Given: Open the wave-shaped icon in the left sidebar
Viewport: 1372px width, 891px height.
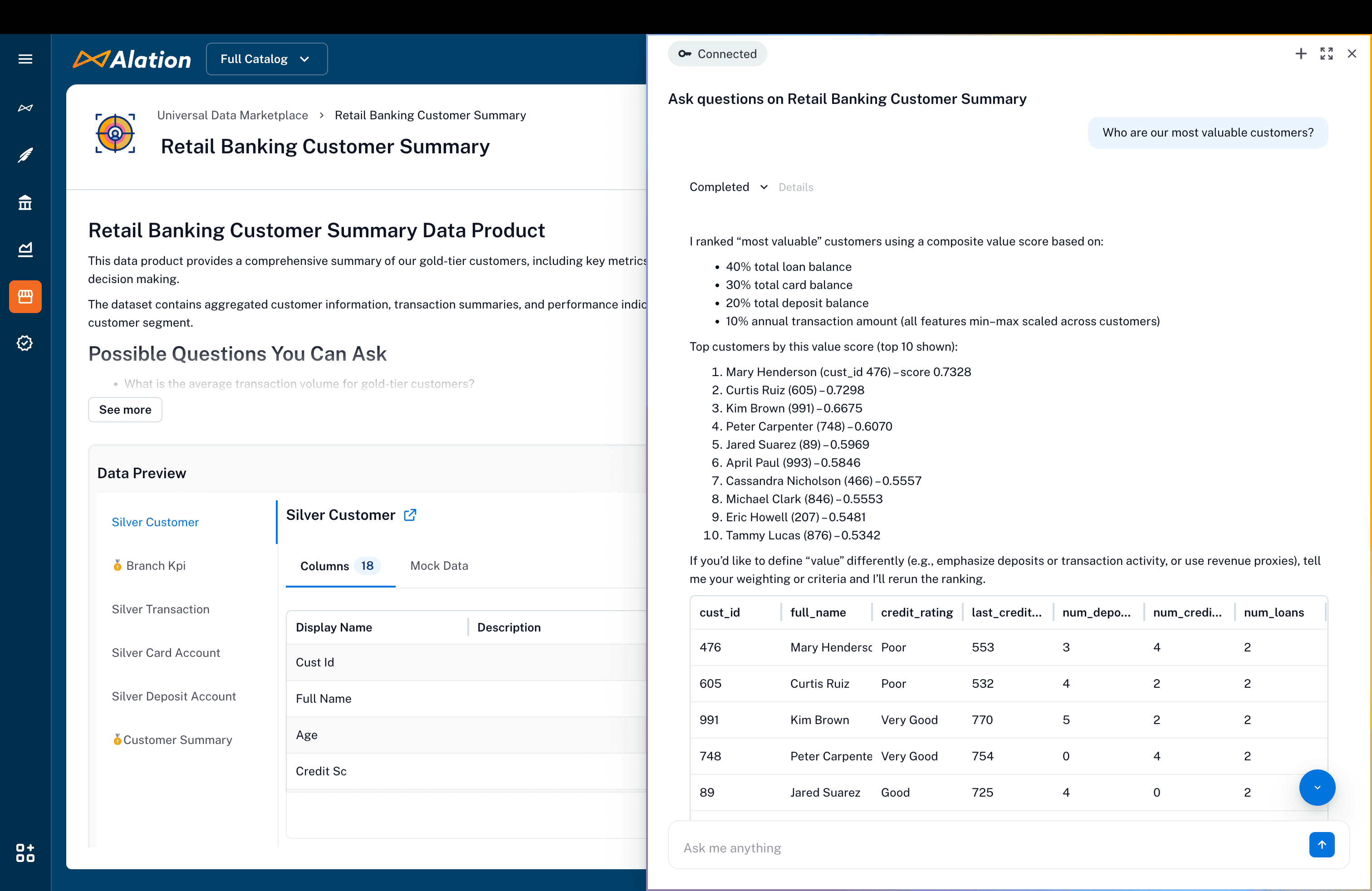Looking at the screenshot, I should 25,108.
